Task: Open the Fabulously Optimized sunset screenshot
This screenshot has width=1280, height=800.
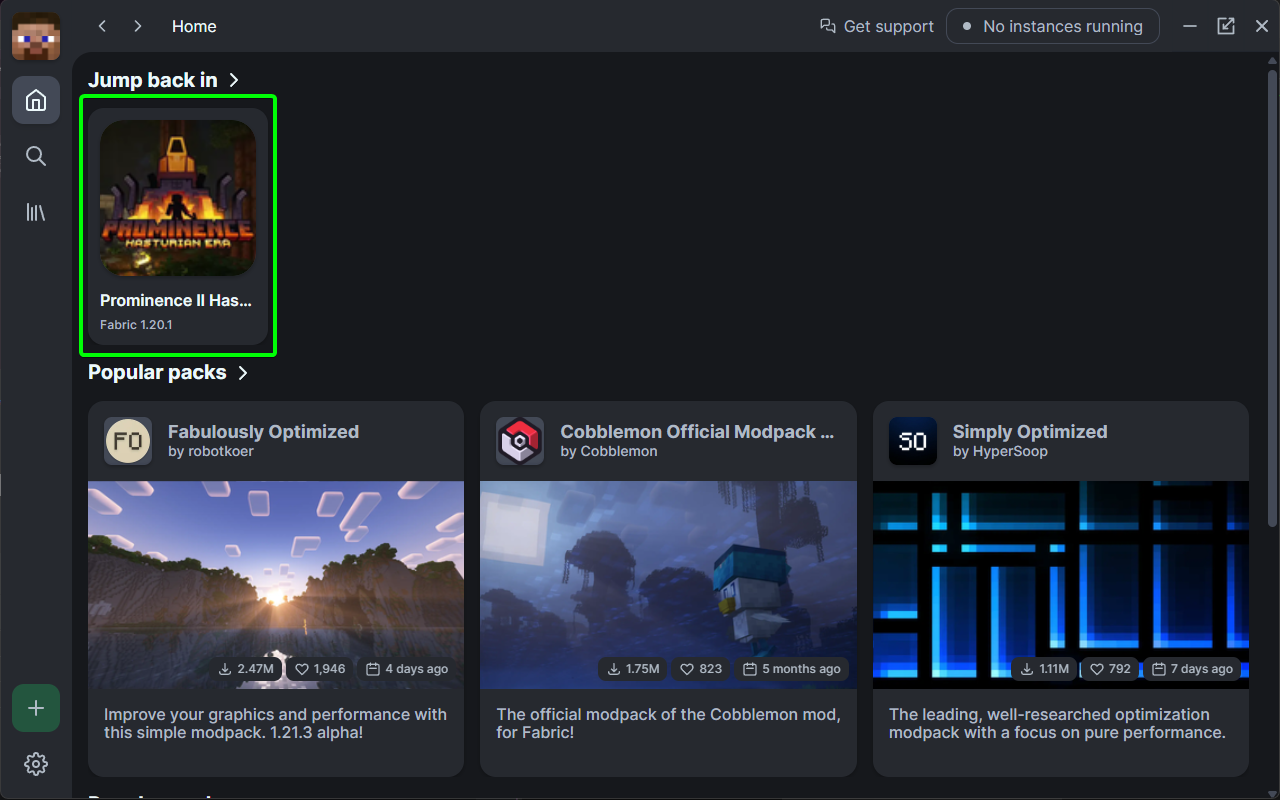Action: click(x=276, y=585)
